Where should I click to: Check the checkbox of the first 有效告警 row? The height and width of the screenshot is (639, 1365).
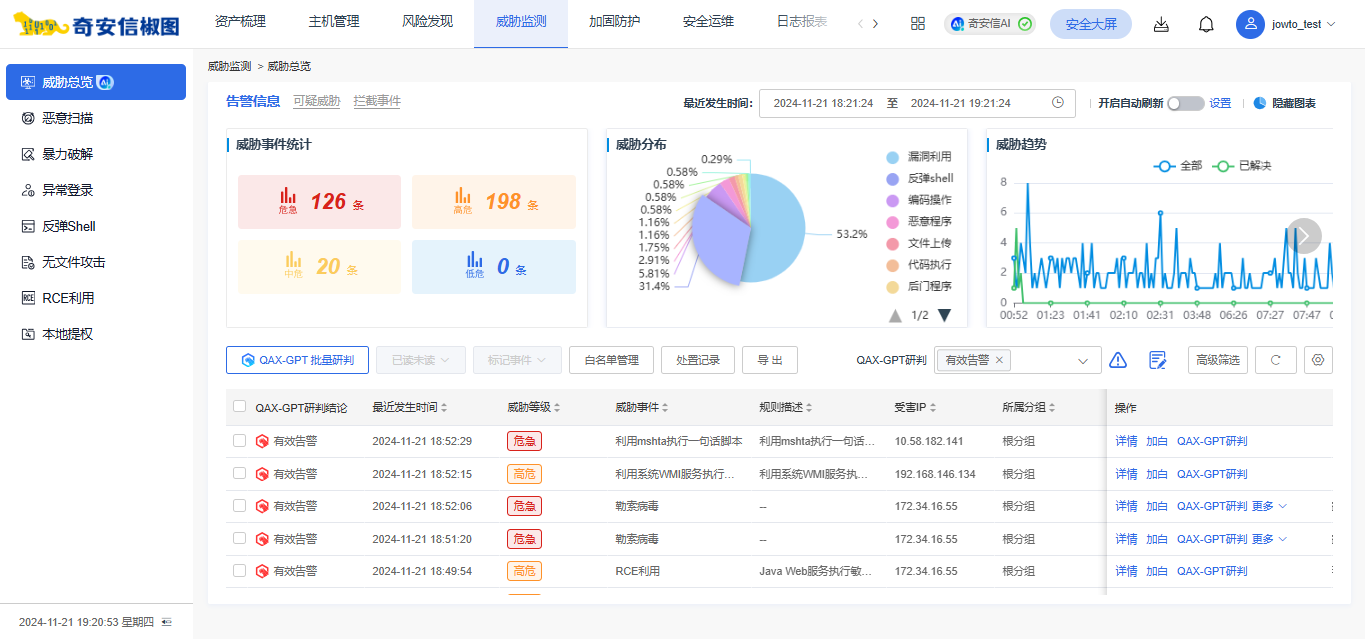[x=239, y=440]
